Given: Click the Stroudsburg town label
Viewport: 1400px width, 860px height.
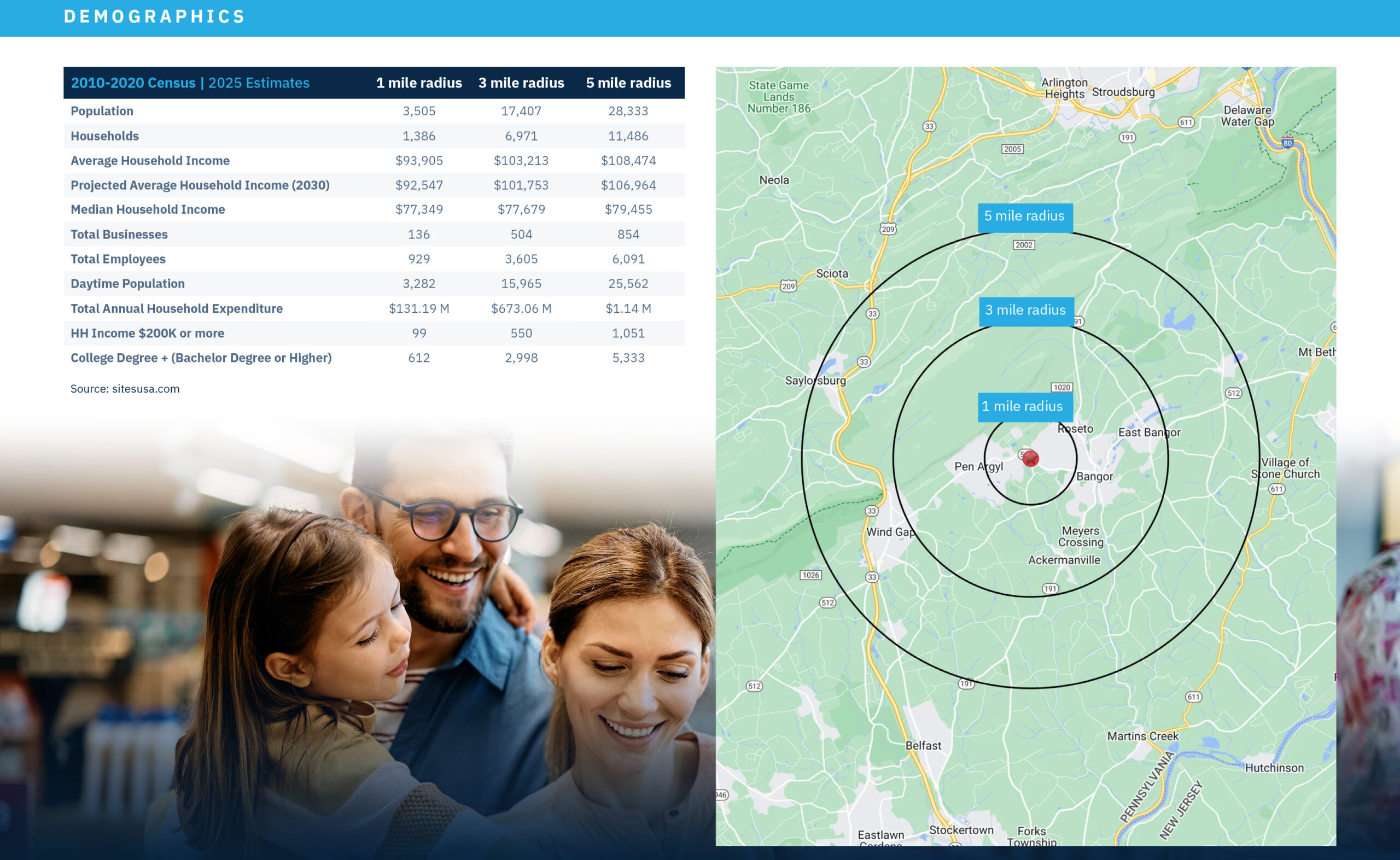Looking at the screenshot, I should coord(1123,92).
